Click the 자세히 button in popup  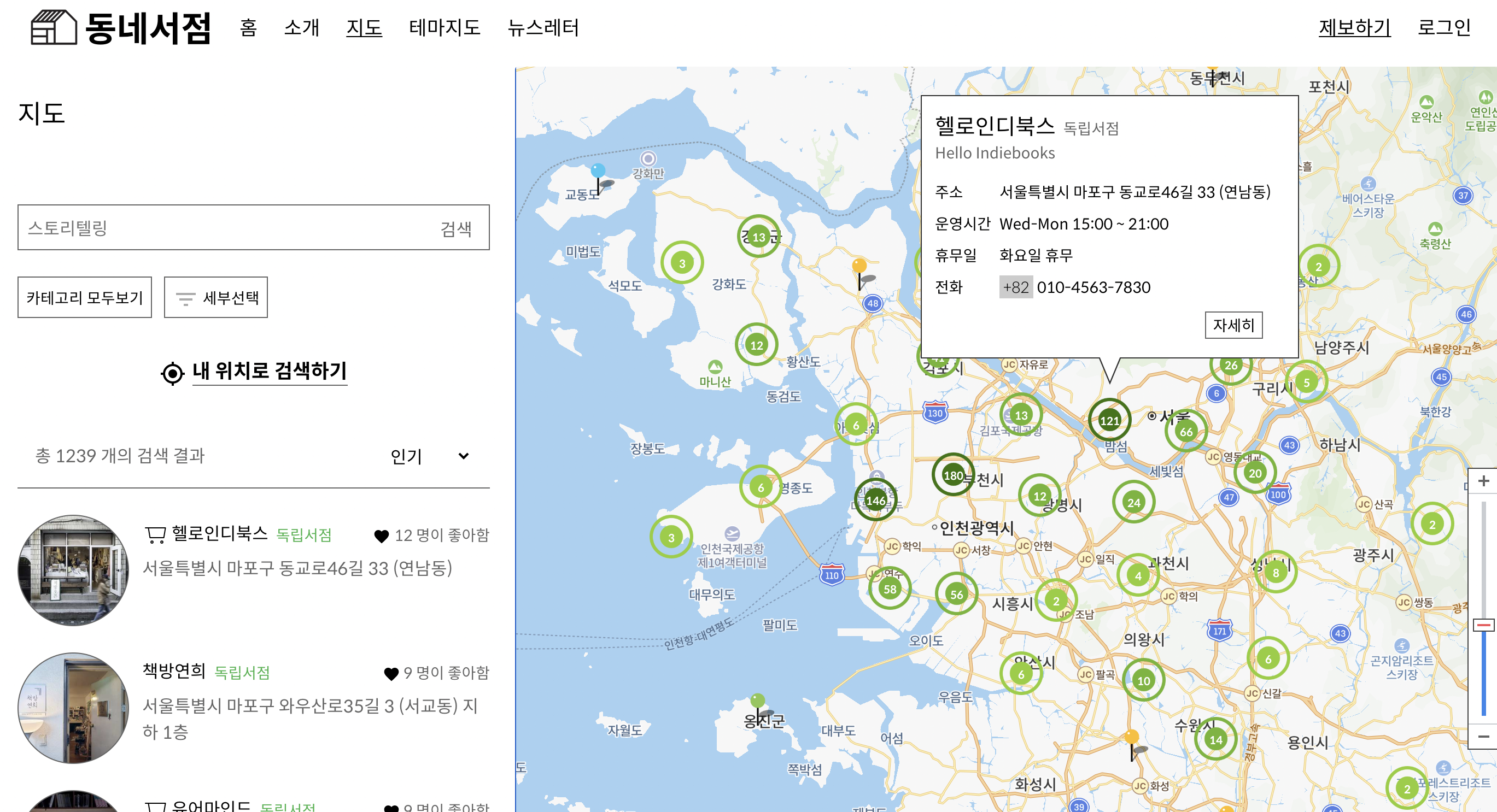[1233, 325]
